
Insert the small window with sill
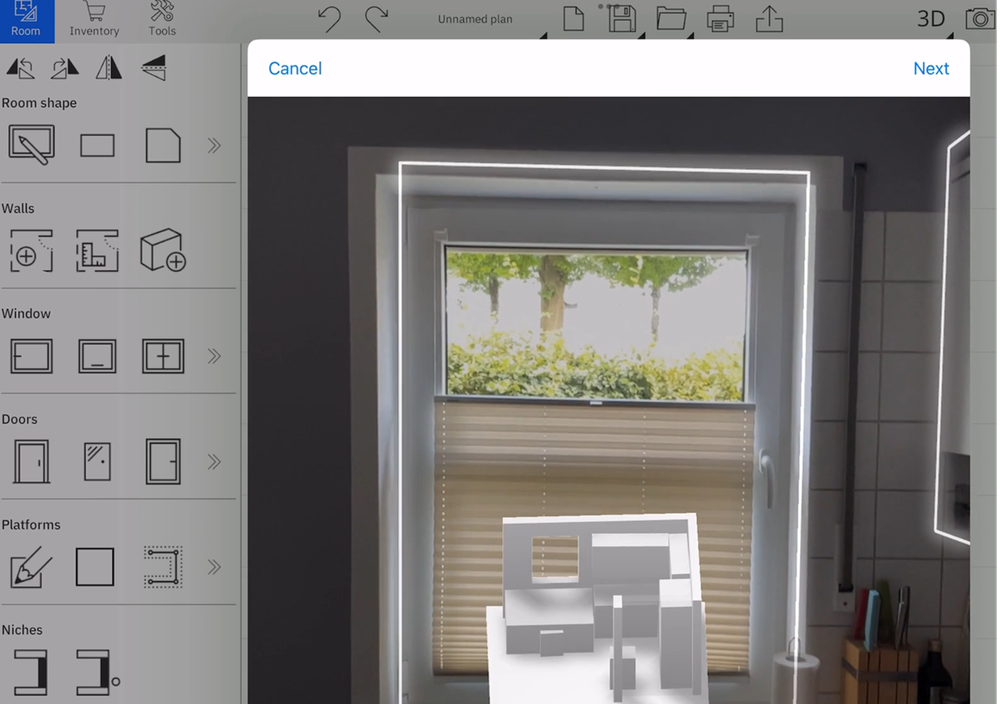pyautogui.click(x=97, y=356)
